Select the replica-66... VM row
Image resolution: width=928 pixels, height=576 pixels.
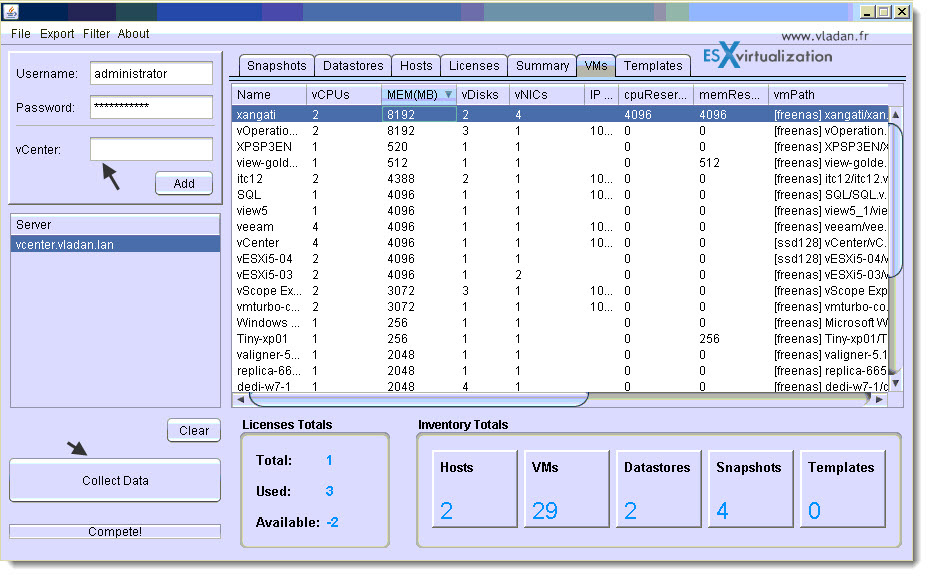click(560, 371)
